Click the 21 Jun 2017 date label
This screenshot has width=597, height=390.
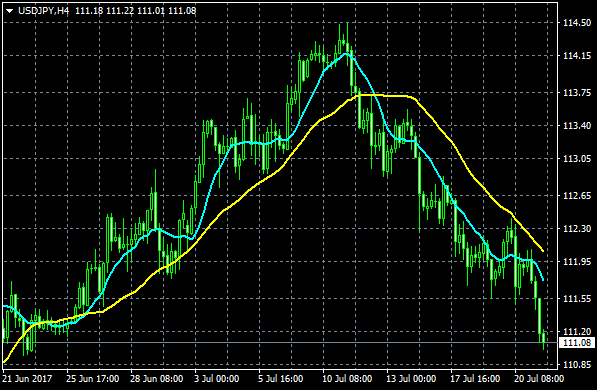27,379
